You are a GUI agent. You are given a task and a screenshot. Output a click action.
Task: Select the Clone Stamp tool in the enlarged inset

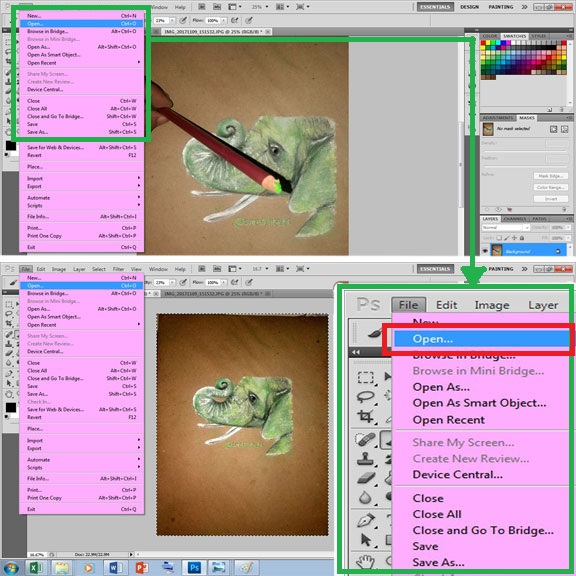pyautogui.click(x=366, y=459)
